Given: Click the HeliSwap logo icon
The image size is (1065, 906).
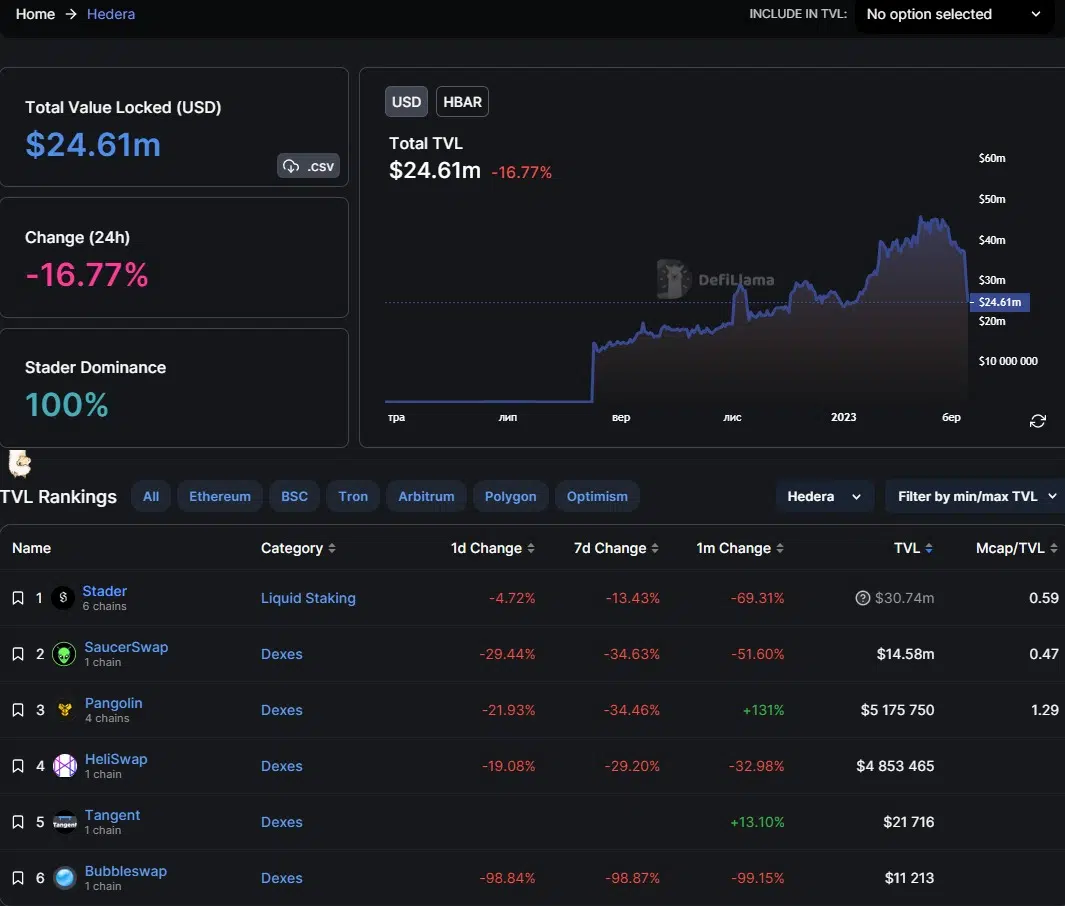Looking at the screenshot, I should (65, 766).
